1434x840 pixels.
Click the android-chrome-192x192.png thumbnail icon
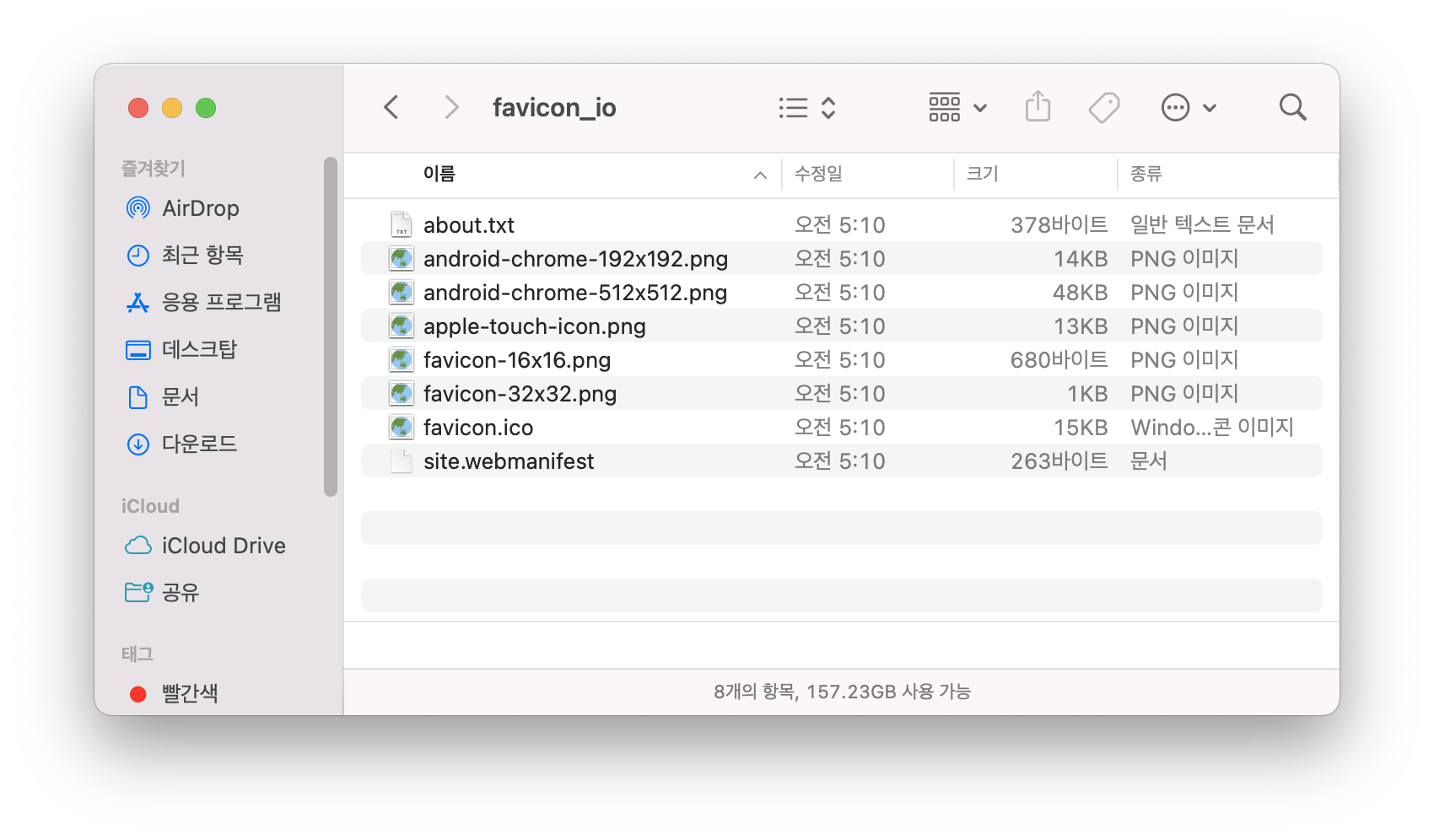tap(402, 258)
